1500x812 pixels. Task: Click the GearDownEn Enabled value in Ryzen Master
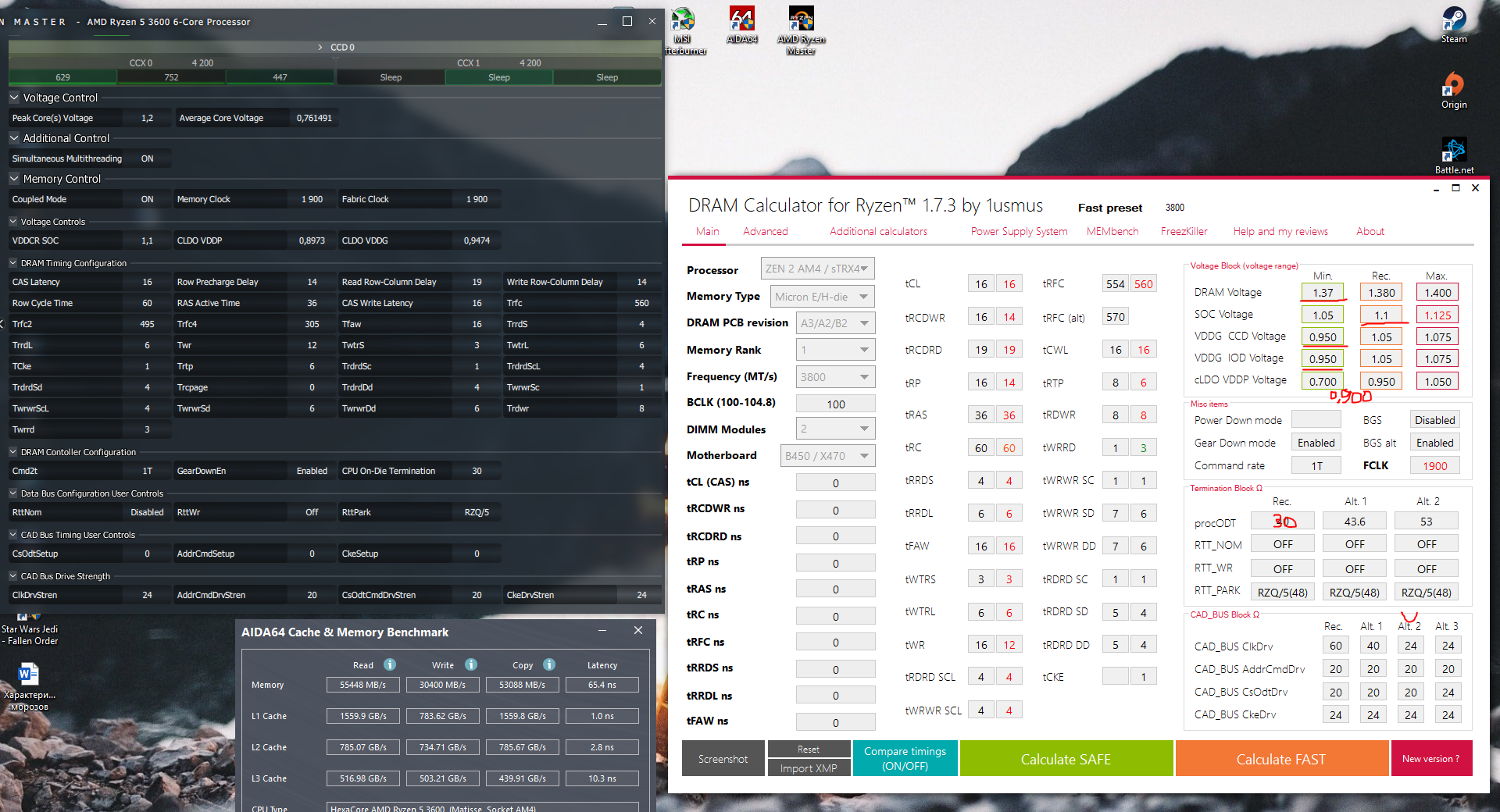[312, 471]
